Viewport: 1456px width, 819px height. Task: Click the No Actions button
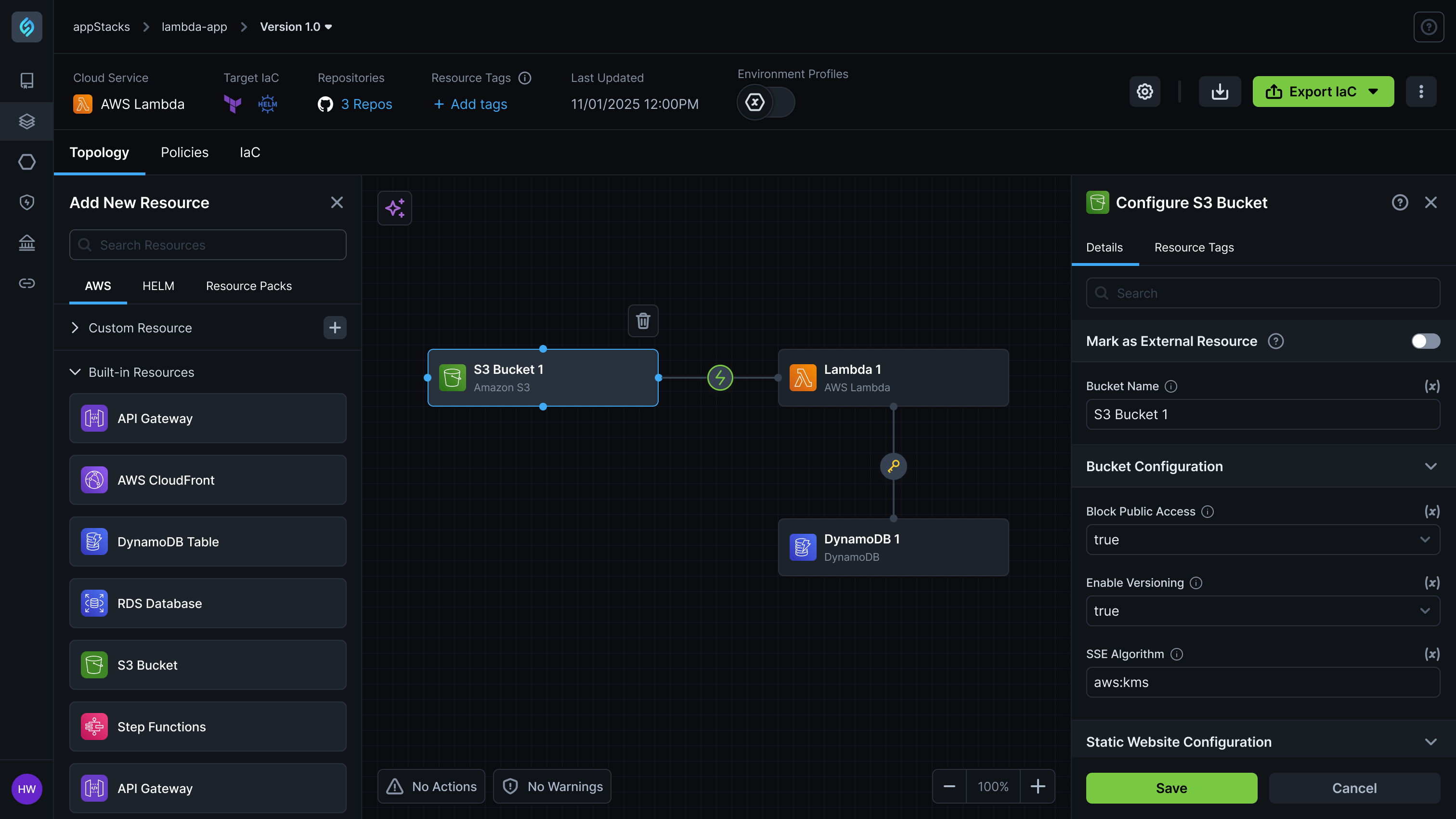pyautogui.click(x=431, y=786)
